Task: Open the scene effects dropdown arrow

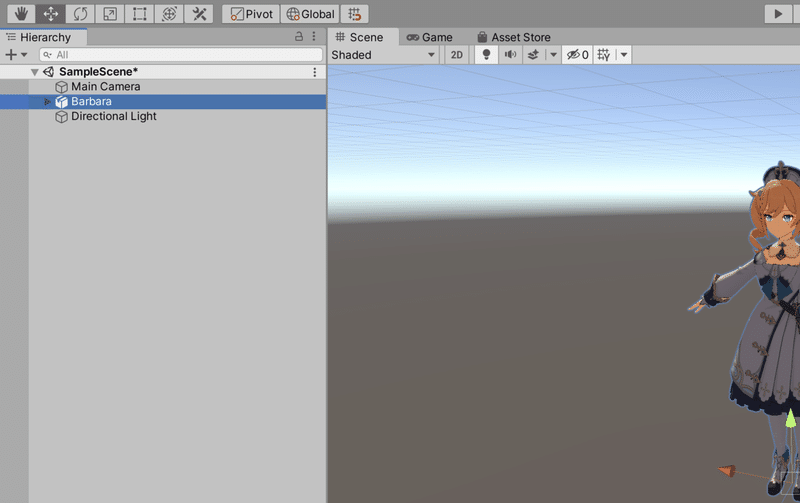Action: click(x=553, y=55)
